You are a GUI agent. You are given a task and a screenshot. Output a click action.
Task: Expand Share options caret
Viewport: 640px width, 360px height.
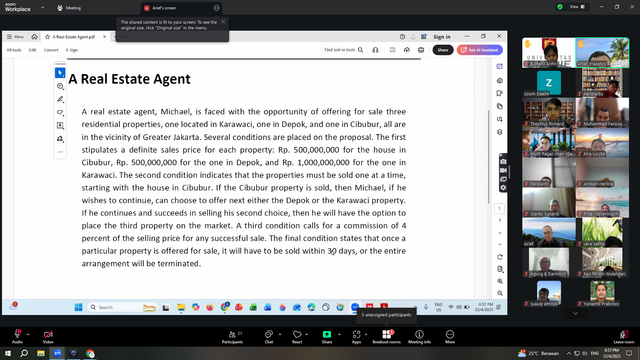(339, 334)
